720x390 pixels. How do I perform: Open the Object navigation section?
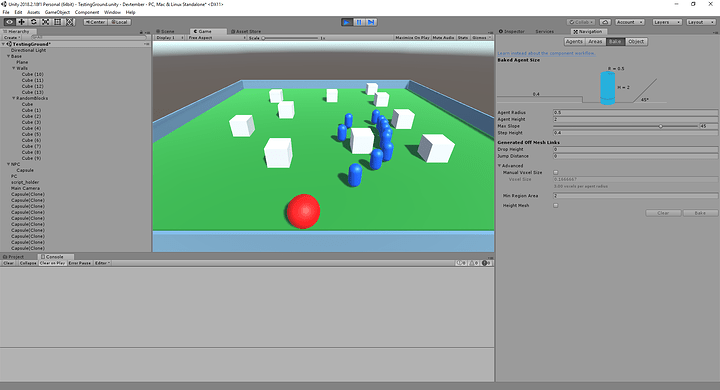tap(636, 41)
